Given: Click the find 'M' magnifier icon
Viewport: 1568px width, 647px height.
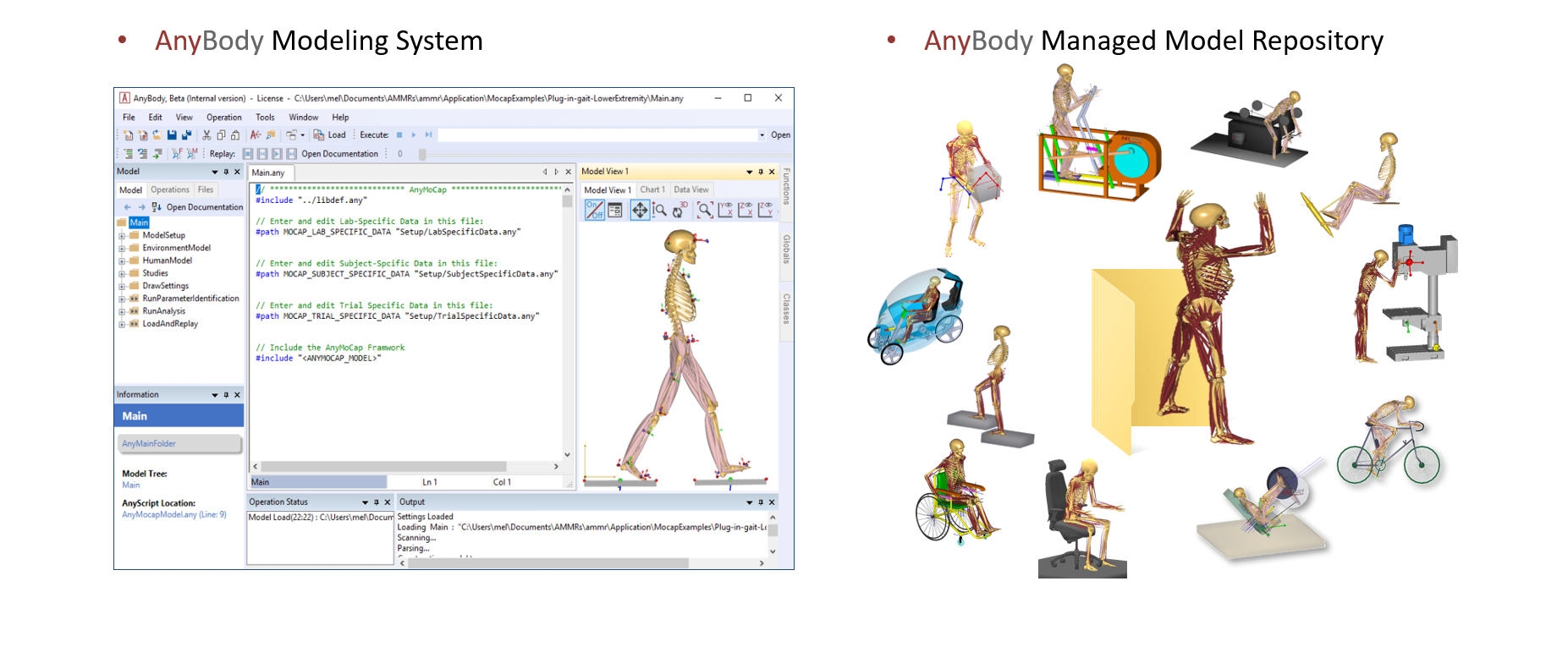Looking at the screenshot, I should pyautogui.click(x=192, y=154).
